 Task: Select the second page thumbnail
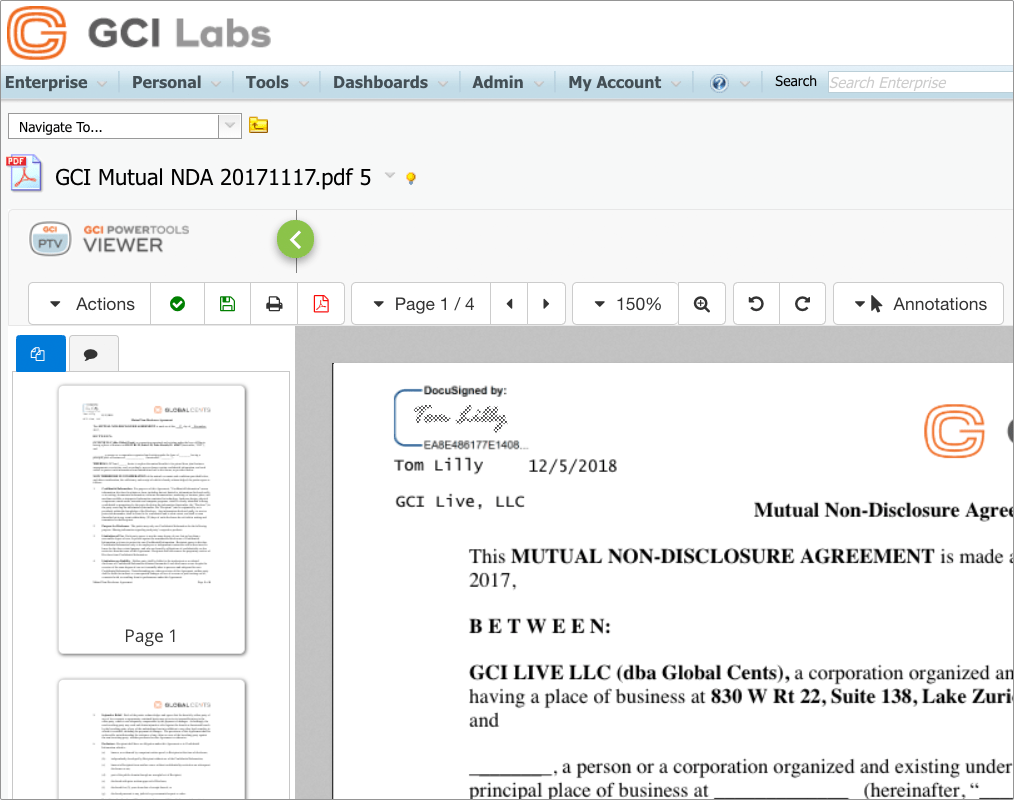tap(151, 739)
